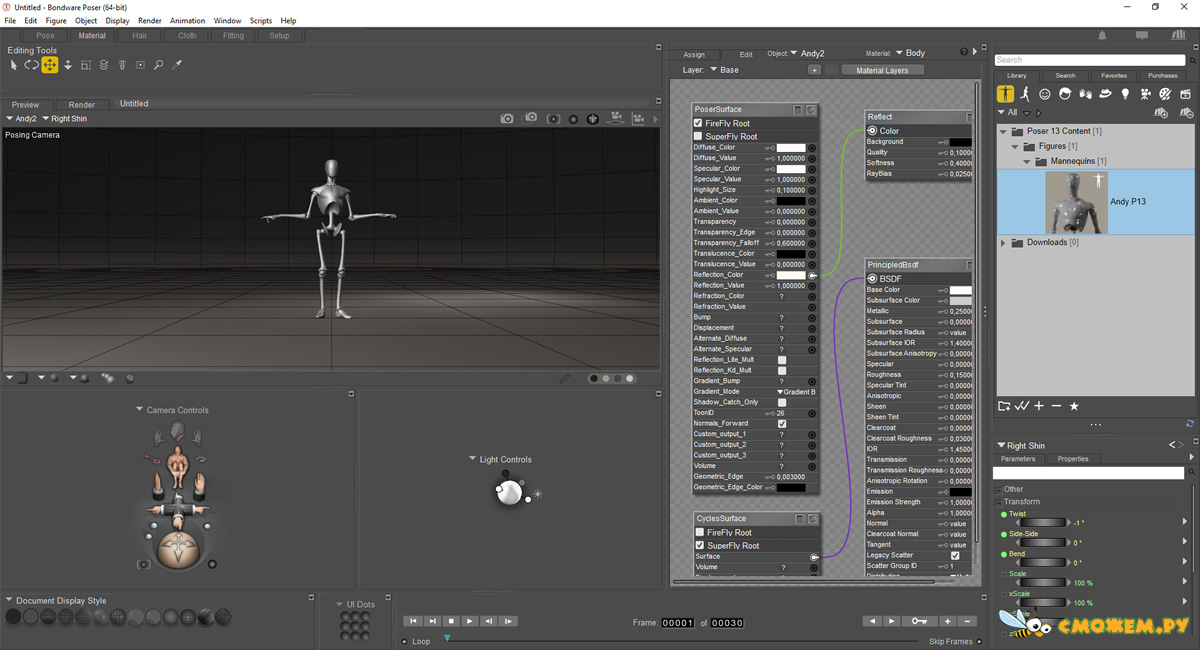Viewport: 1200px width, 650px height.
Task: Click the double-checkmark apply icon in the library
Action: [x=1021, y=406]
